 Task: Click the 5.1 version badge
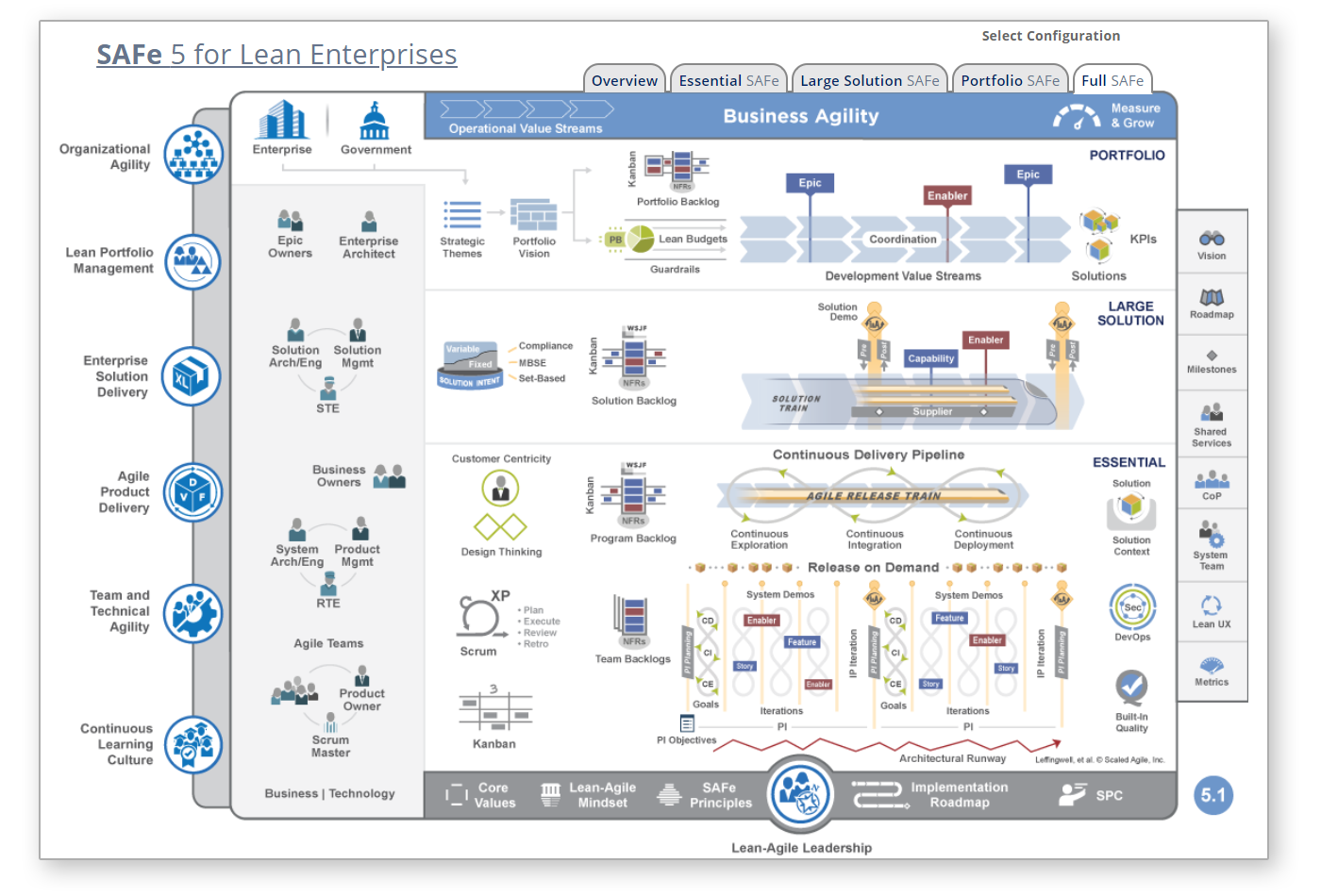pyautogui.click(x=1213, y=795)
